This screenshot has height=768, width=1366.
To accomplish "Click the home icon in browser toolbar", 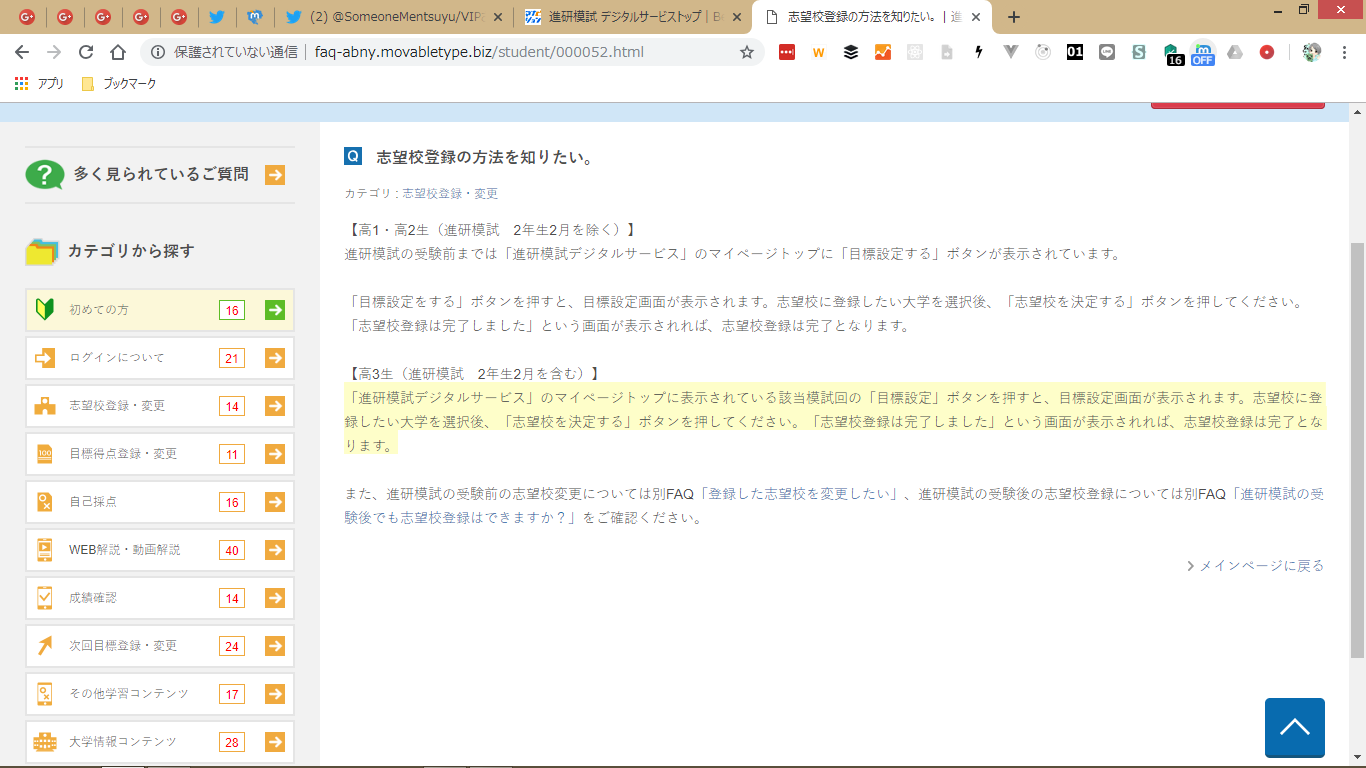I will coord(118,53).
